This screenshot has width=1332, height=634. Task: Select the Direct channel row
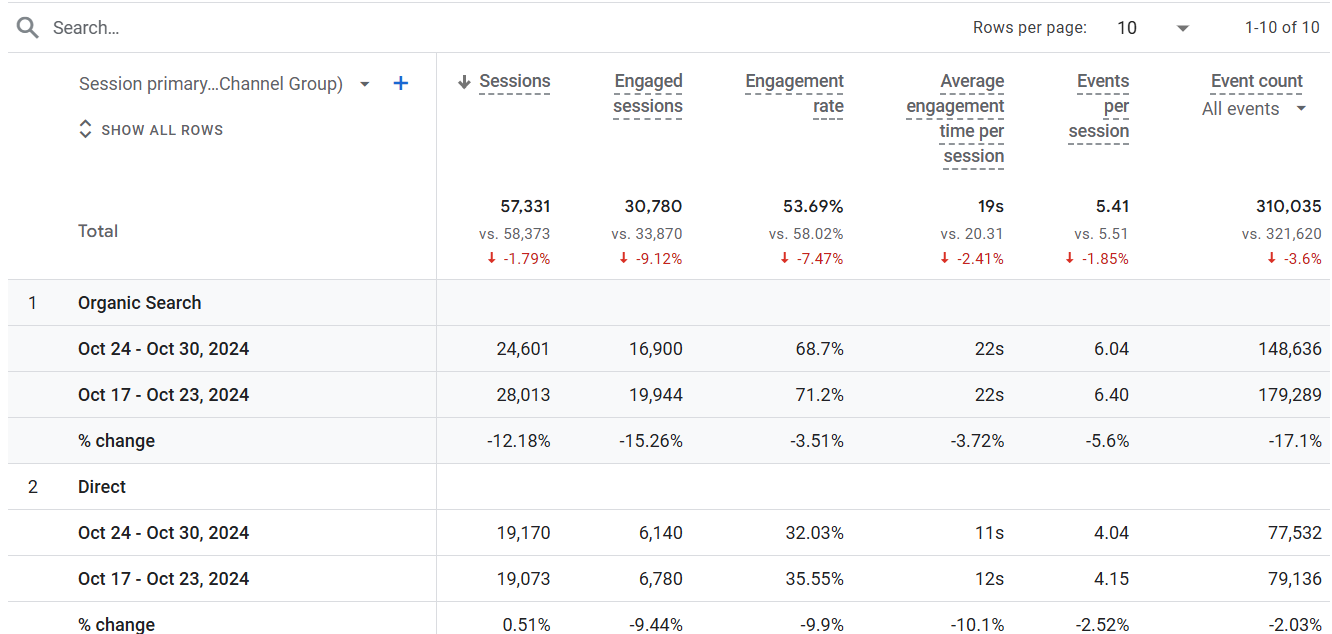point(669,487)
